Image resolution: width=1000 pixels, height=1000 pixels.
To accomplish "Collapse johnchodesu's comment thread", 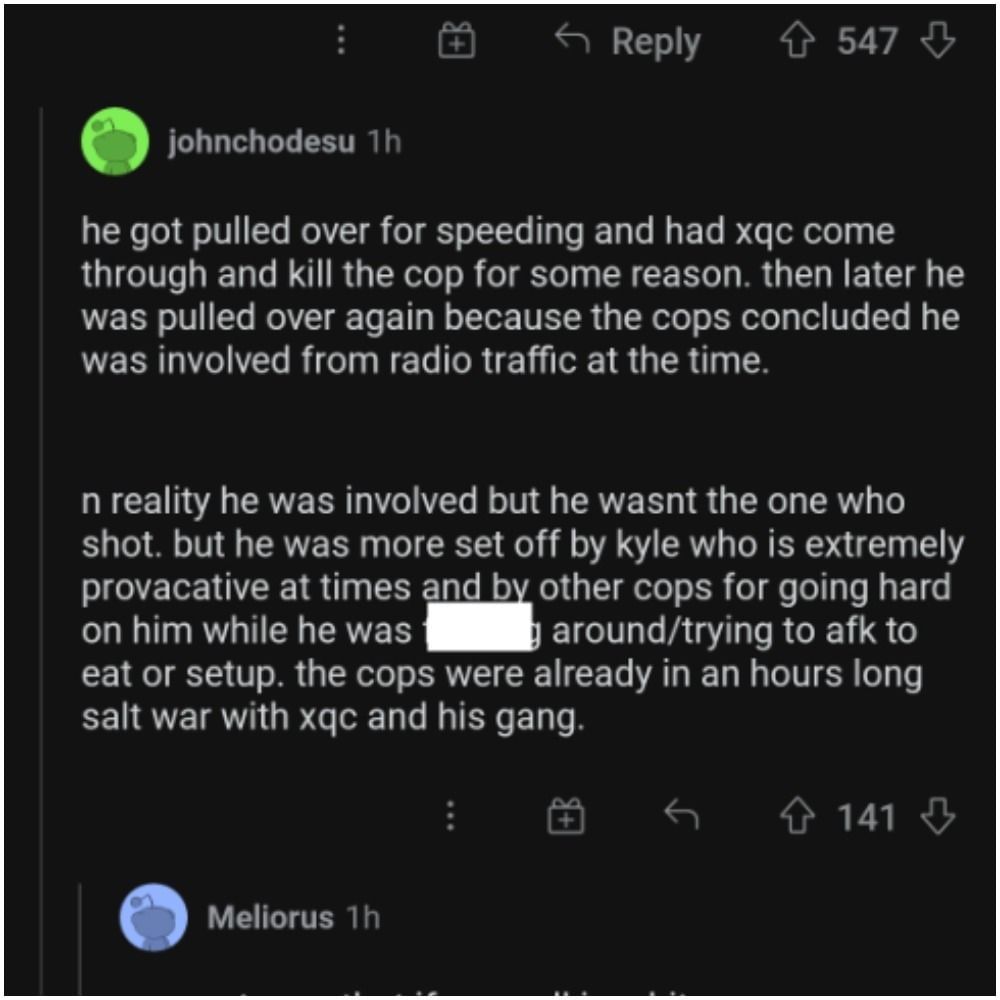I will pos(43,450).
